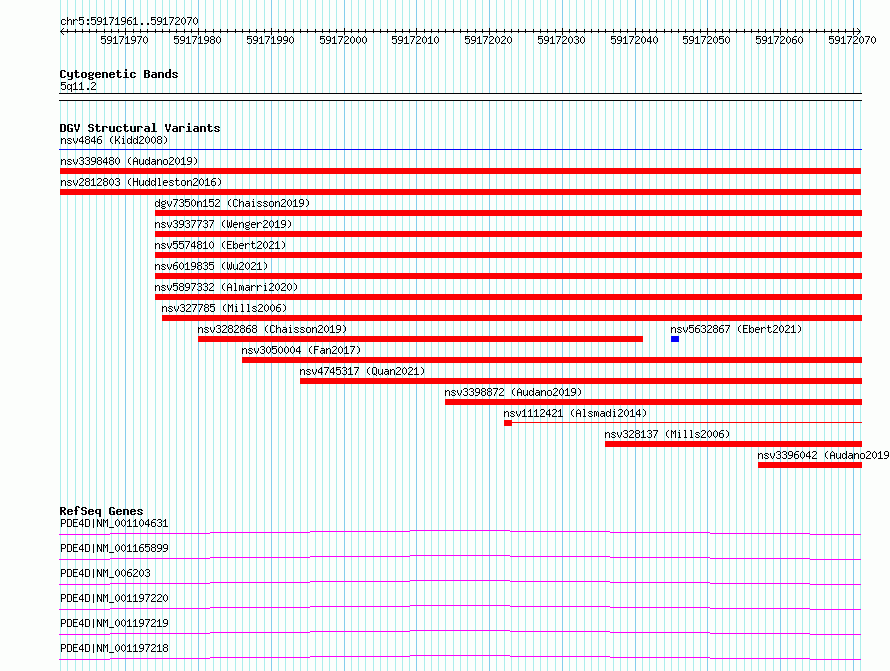Click the Cytogenetic Bands track title
This screenshot has height=671, width=890.
[x=119, y=74]
